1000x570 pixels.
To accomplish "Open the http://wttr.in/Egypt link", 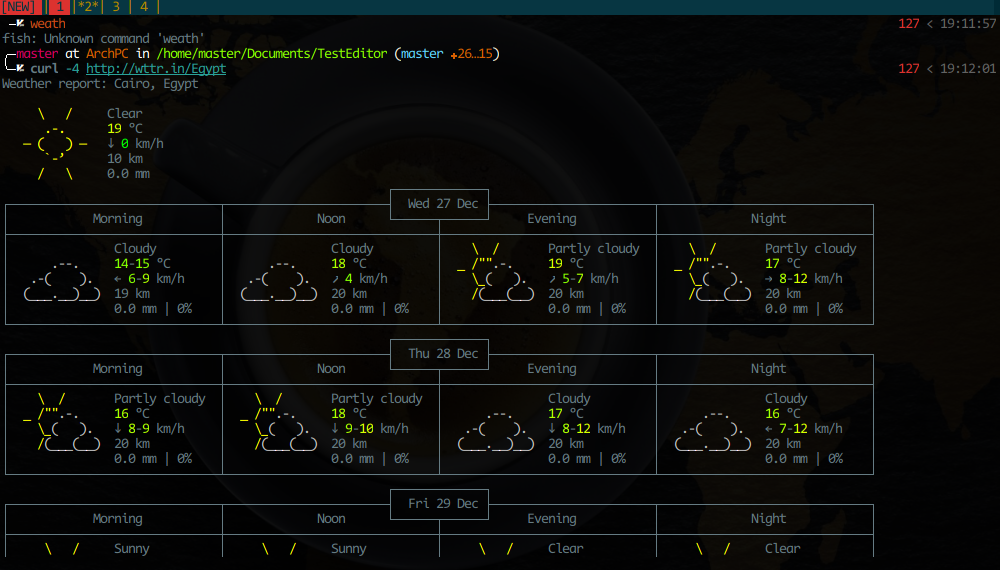I will [x=155, y=69].
